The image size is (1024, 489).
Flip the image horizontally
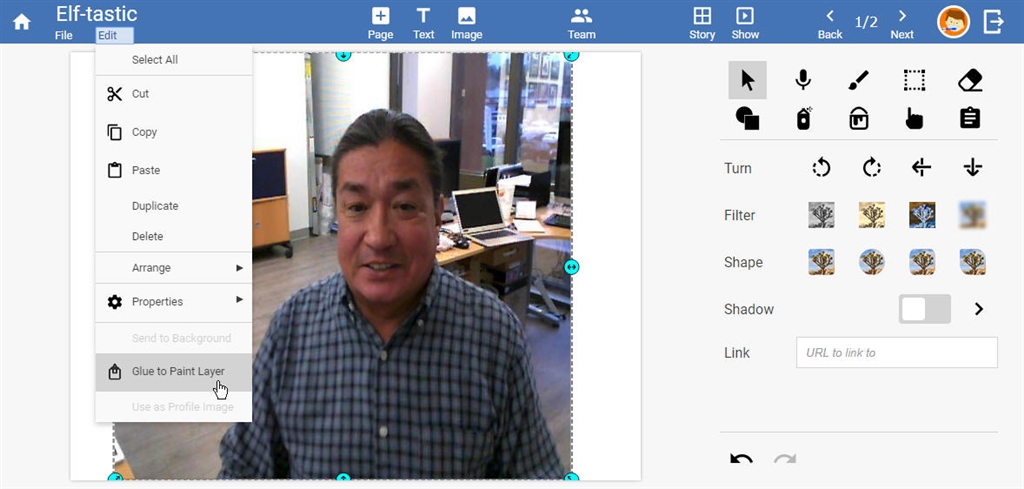[921, 168]
